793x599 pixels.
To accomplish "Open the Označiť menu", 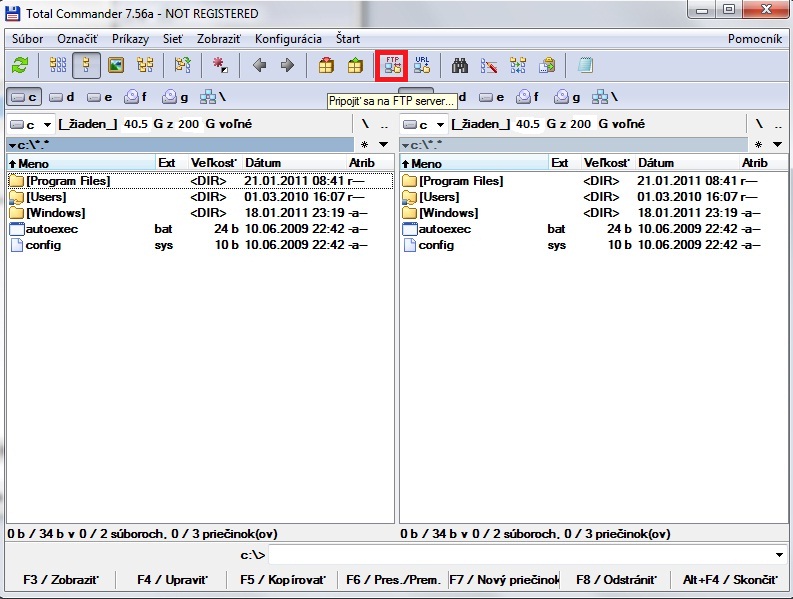I will (x=77, y=39).
